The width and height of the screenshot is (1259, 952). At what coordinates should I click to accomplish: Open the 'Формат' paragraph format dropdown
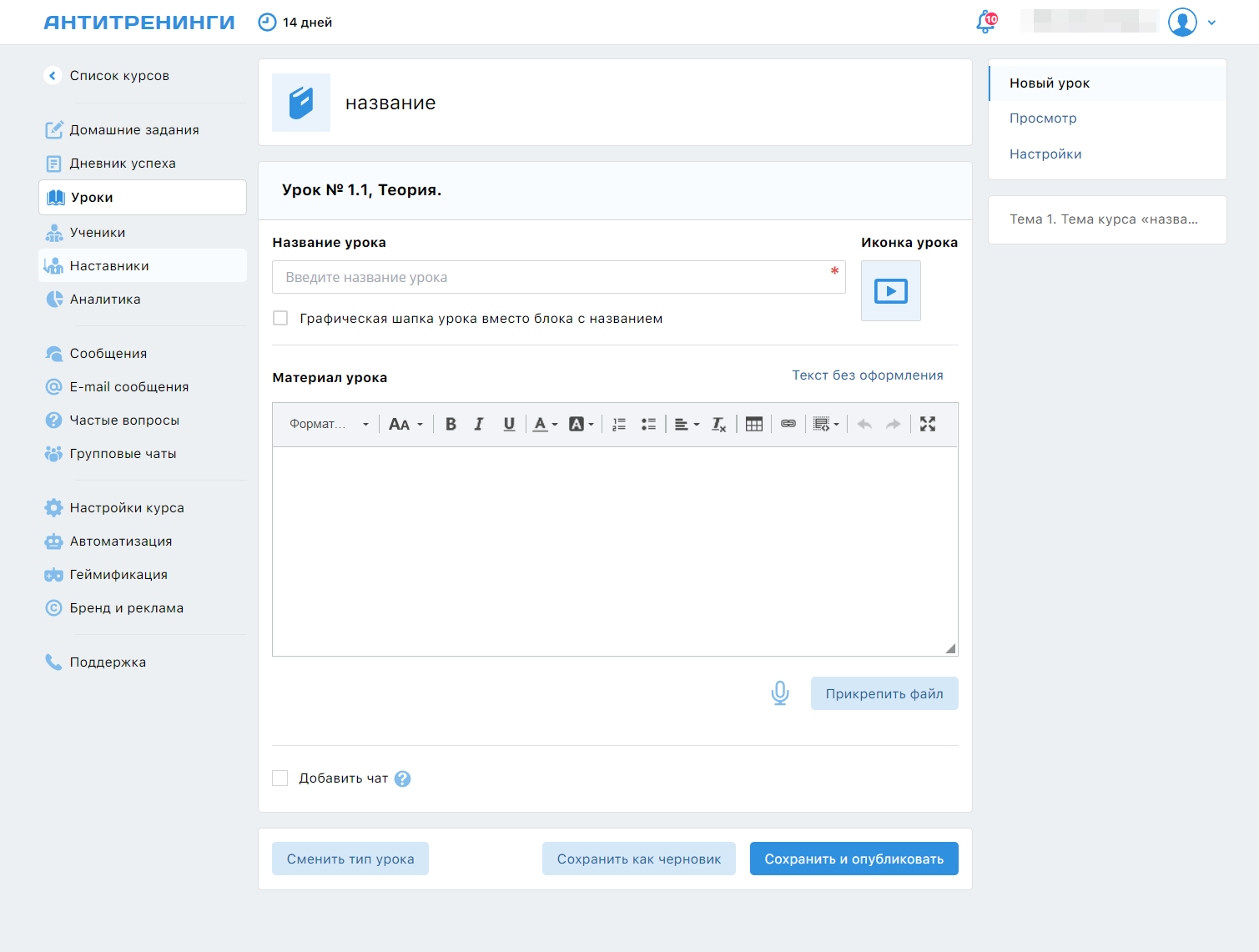click(x=329, y=425)
